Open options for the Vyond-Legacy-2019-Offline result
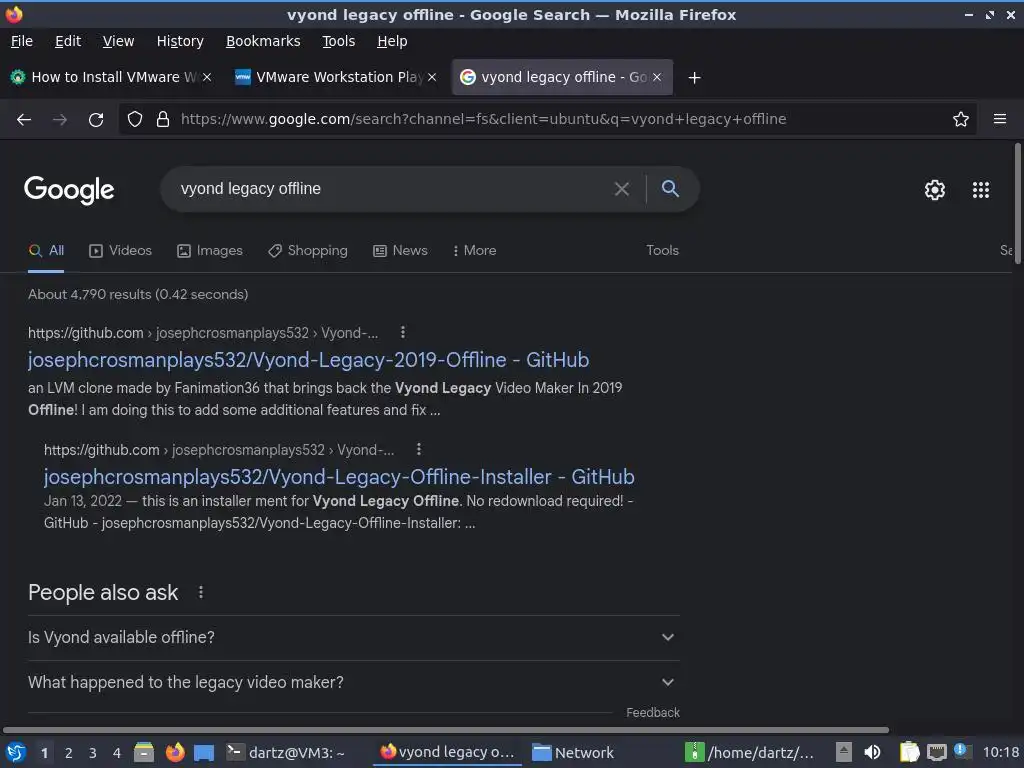Viewport: 1024px width, 768px height. 403,332
